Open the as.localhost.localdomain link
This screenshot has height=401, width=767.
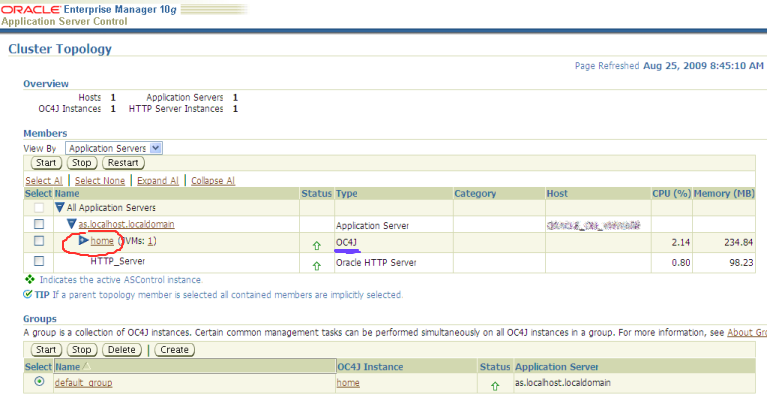coord(126,224)
